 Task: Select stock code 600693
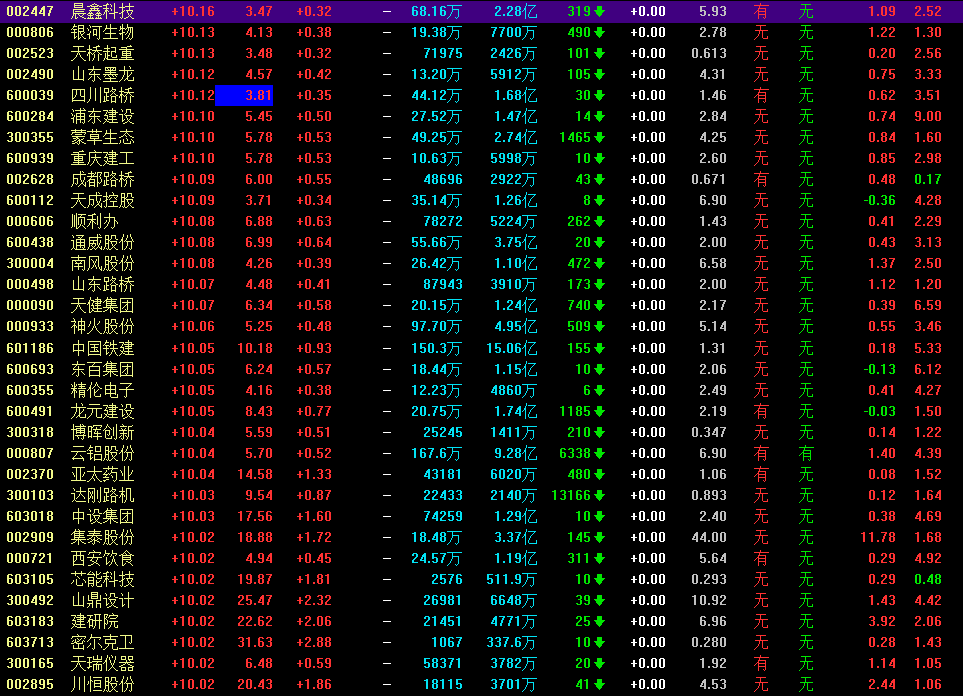pos(30,369)
